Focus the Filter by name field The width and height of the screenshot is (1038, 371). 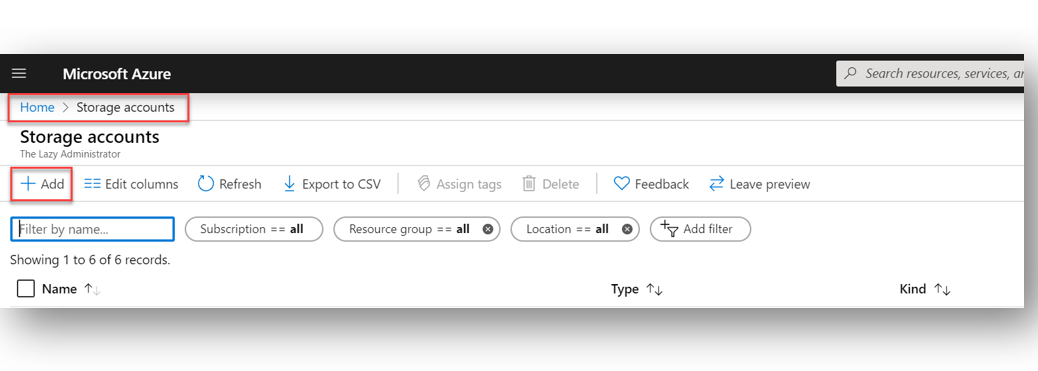click(93, 229)
